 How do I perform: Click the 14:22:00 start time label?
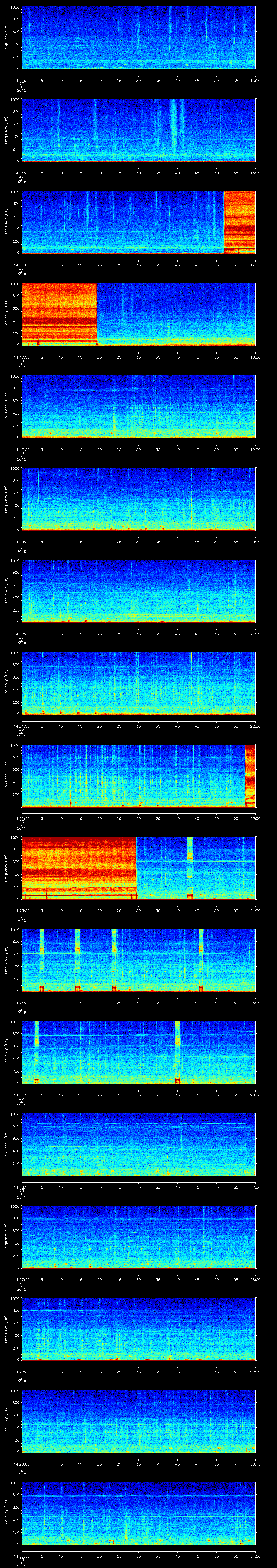(21, 819)
